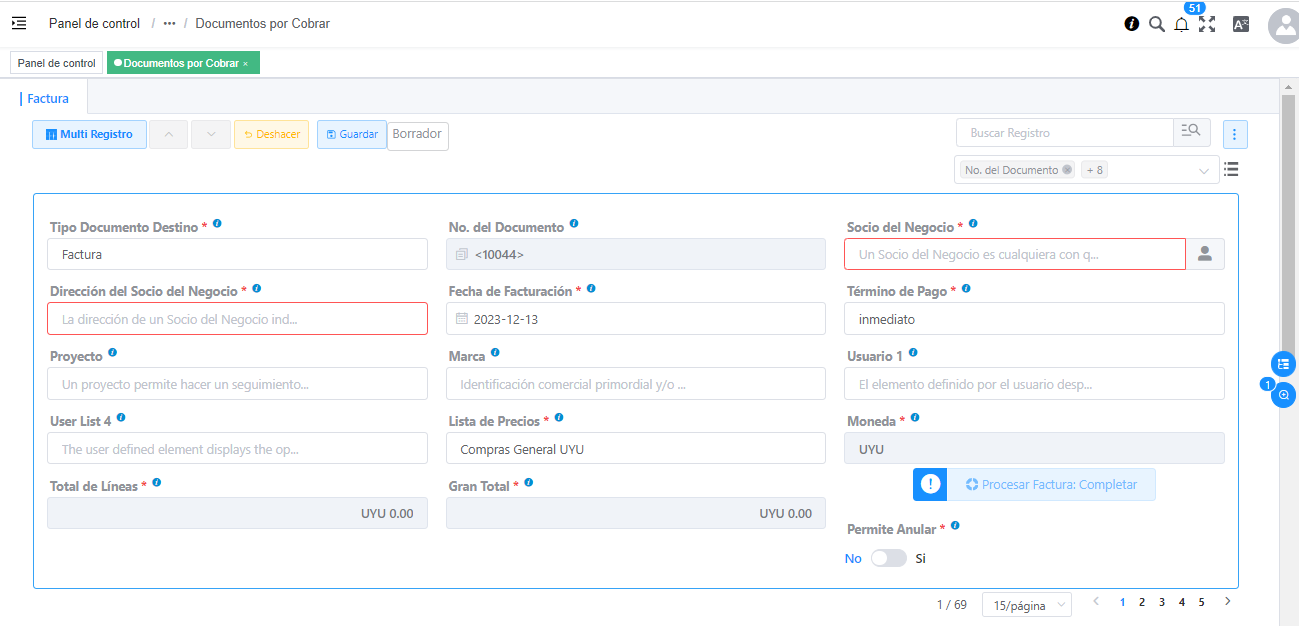Go to page 3 in pagination
This screenshot has width=1299, height=626.
click(1161, 602)
